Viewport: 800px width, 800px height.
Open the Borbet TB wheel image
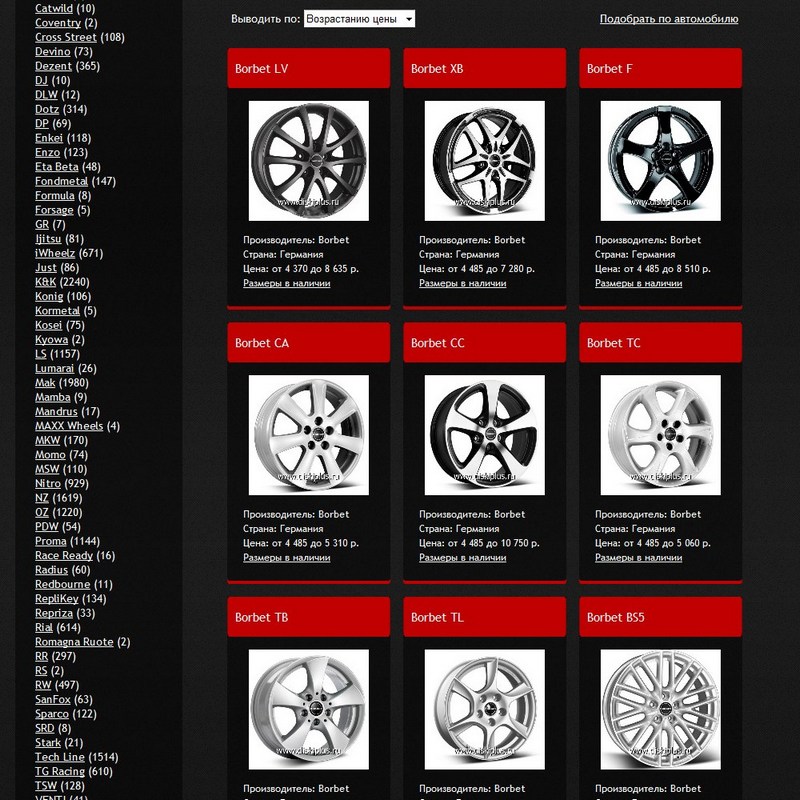tap(309, 709)
